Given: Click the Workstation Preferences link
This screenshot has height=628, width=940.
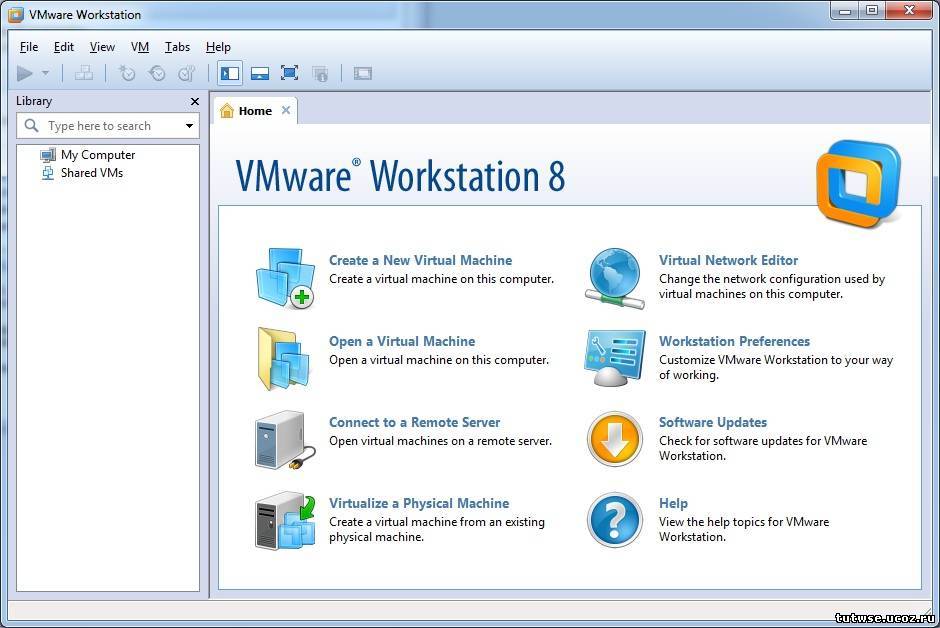Looking at the screenshot, I should [x=734, y=341].
